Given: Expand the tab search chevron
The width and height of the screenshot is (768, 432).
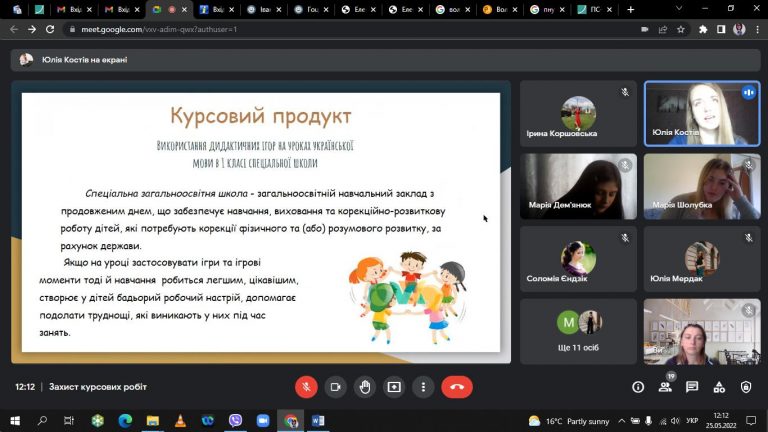Looking at the screenshot, I should pyautogui.click(x=679, y=9).
